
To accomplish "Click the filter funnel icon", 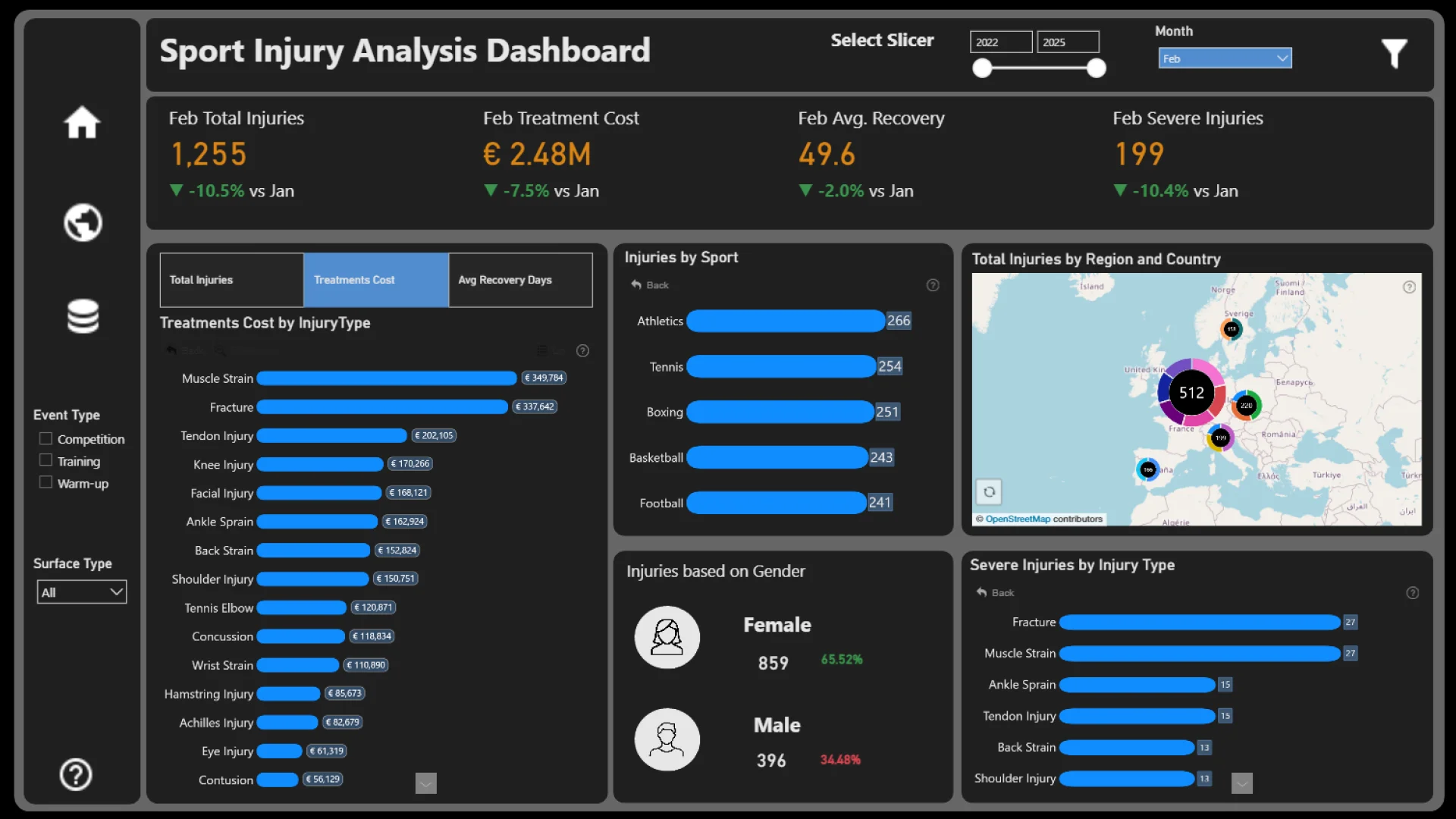I will click(1394, 54).
